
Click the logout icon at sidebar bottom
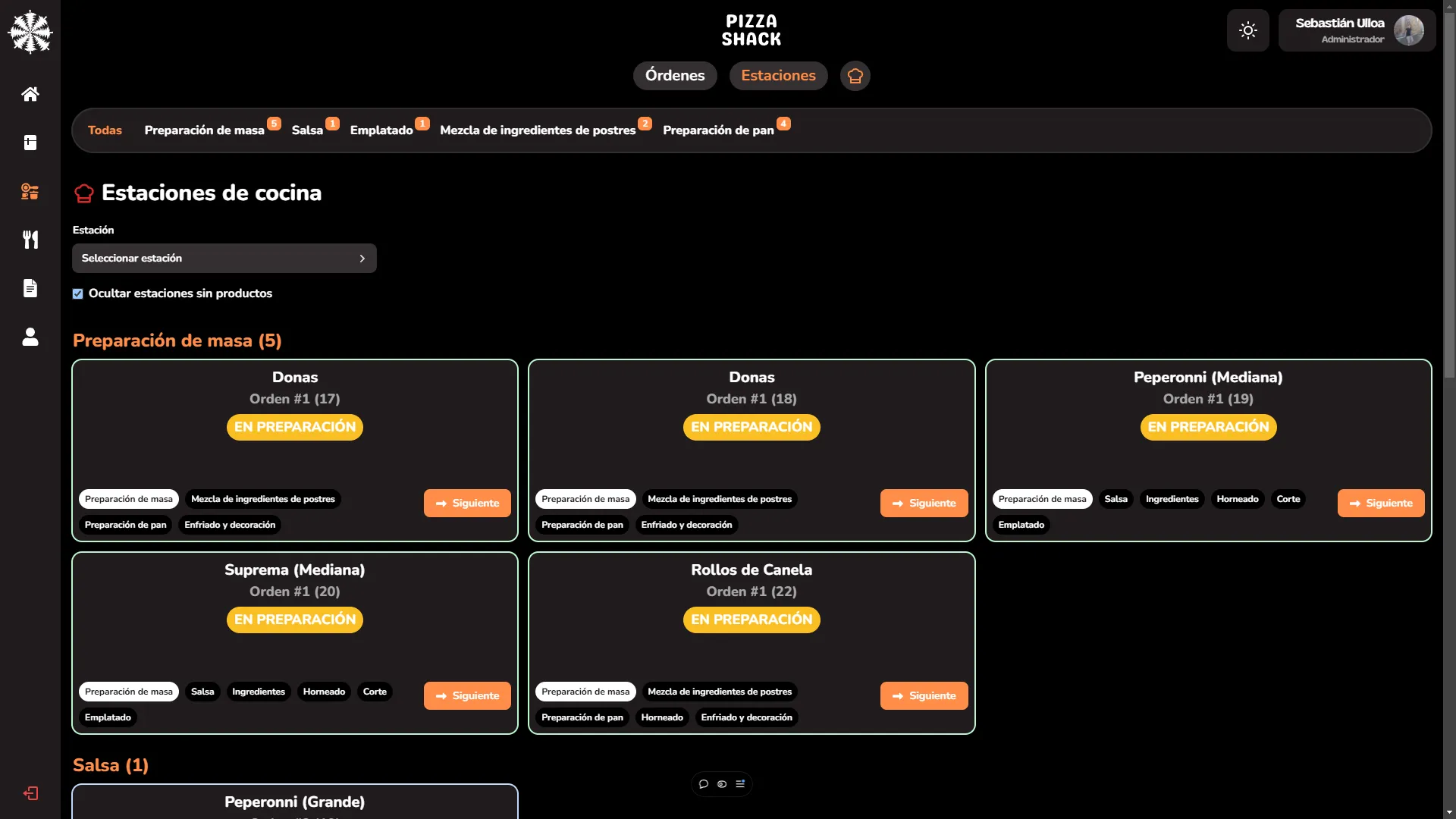[30, 793]
